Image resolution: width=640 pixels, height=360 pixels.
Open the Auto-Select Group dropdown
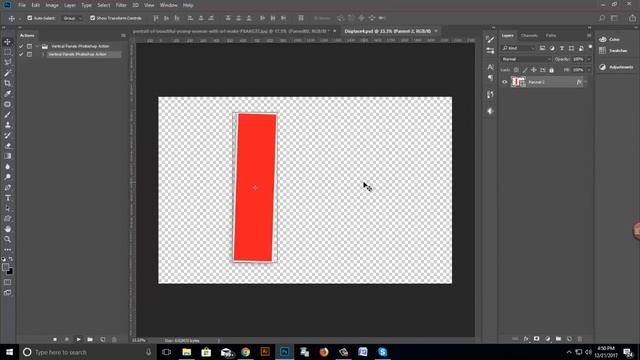click(x=72, y=18)
